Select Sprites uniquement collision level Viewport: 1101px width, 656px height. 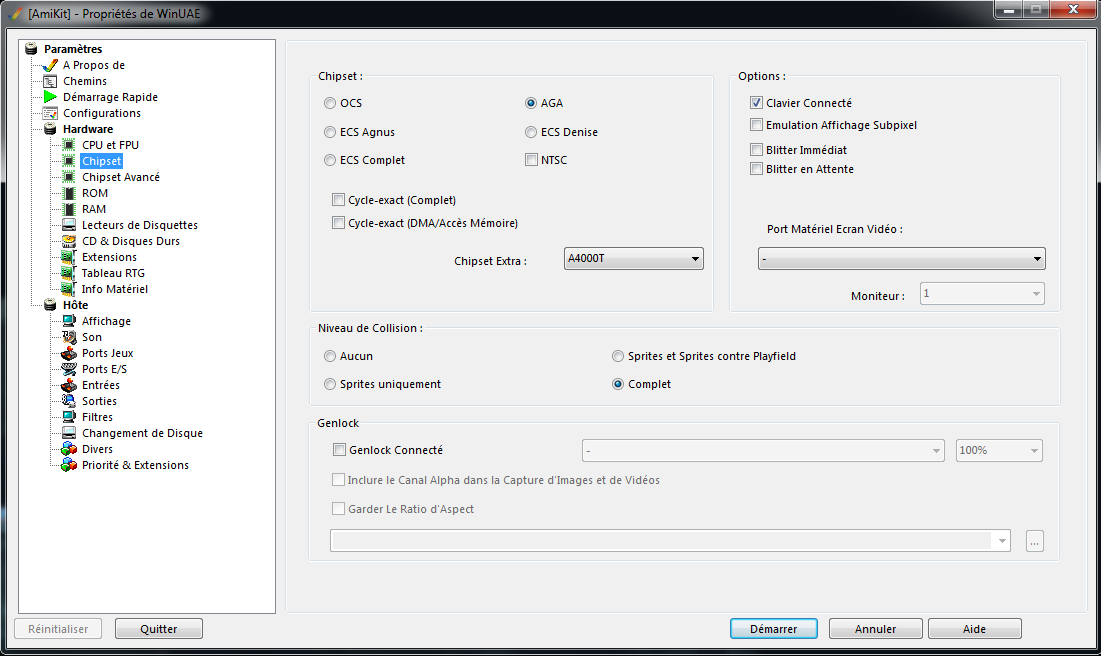(x=330, y=384)
